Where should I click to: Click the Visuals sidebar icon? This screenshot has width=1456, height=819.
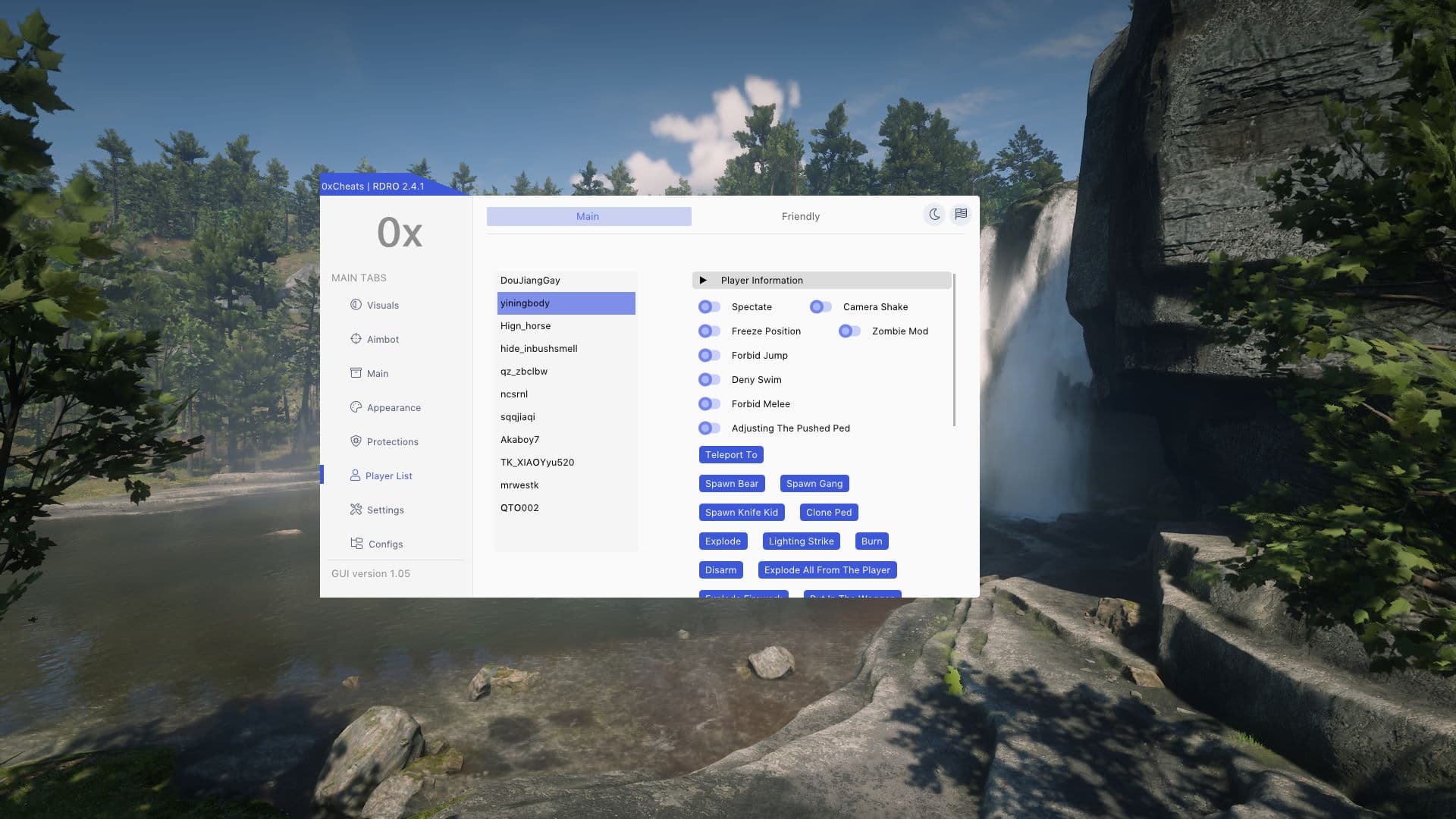pyautogui.click(x=356, y=305)
